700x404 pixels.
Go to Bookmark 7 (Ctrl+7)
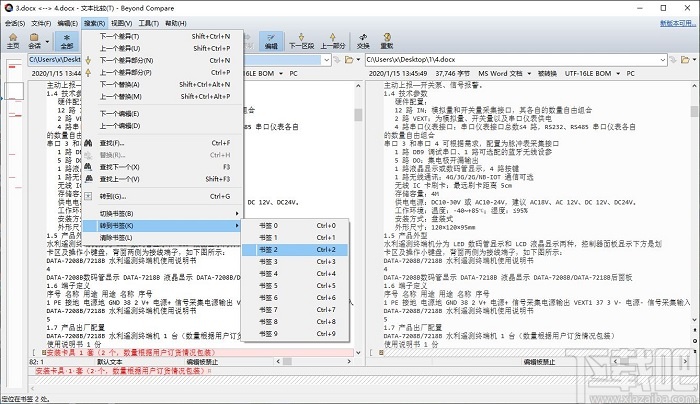pos(295,310)
